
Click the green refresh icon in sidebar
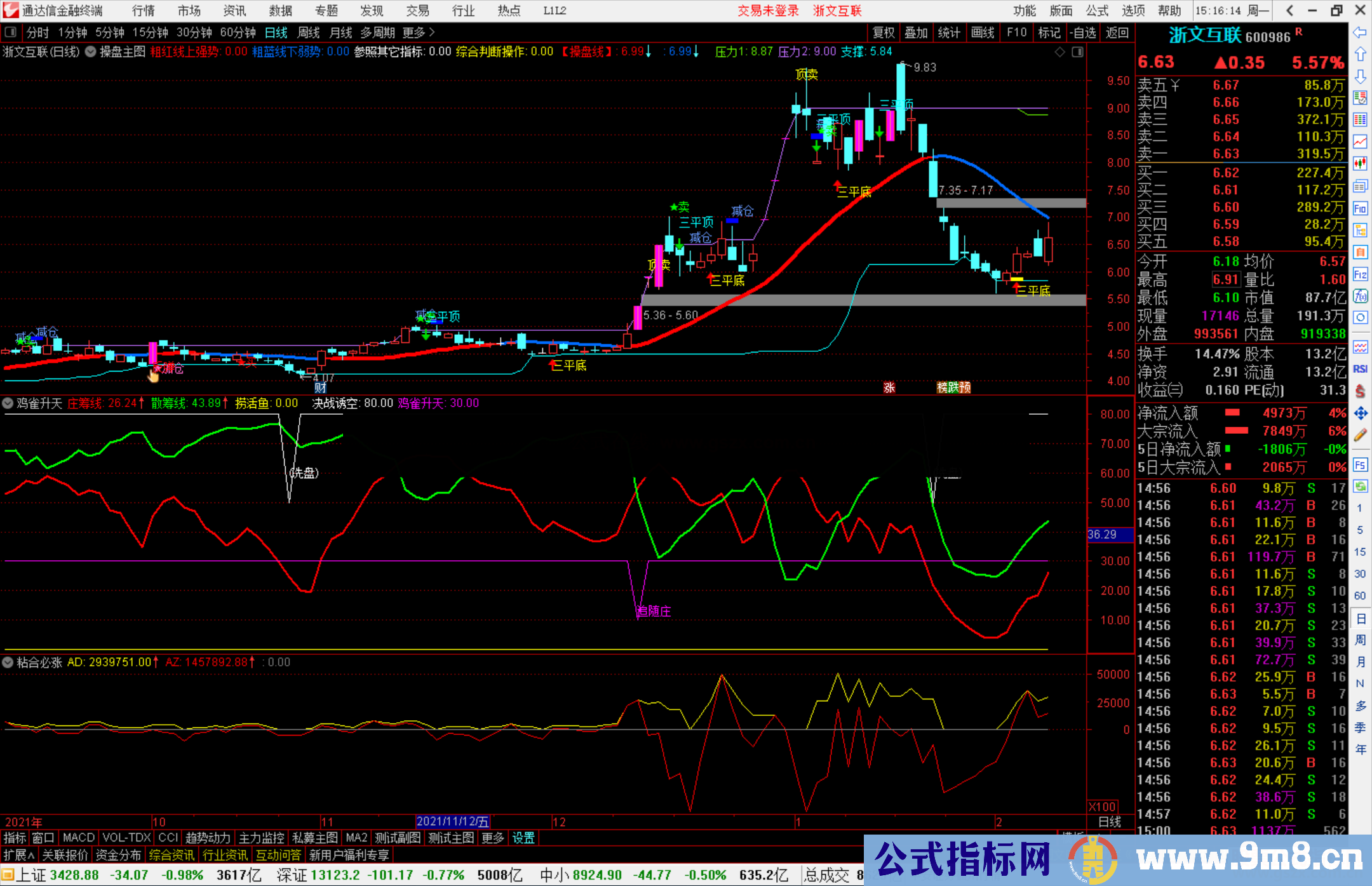click(x=1360, y=487)
